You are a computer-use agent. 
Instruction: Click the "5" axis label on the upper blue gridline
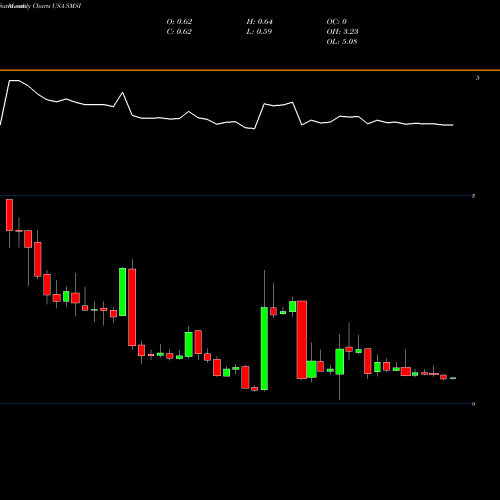(473, 196)
